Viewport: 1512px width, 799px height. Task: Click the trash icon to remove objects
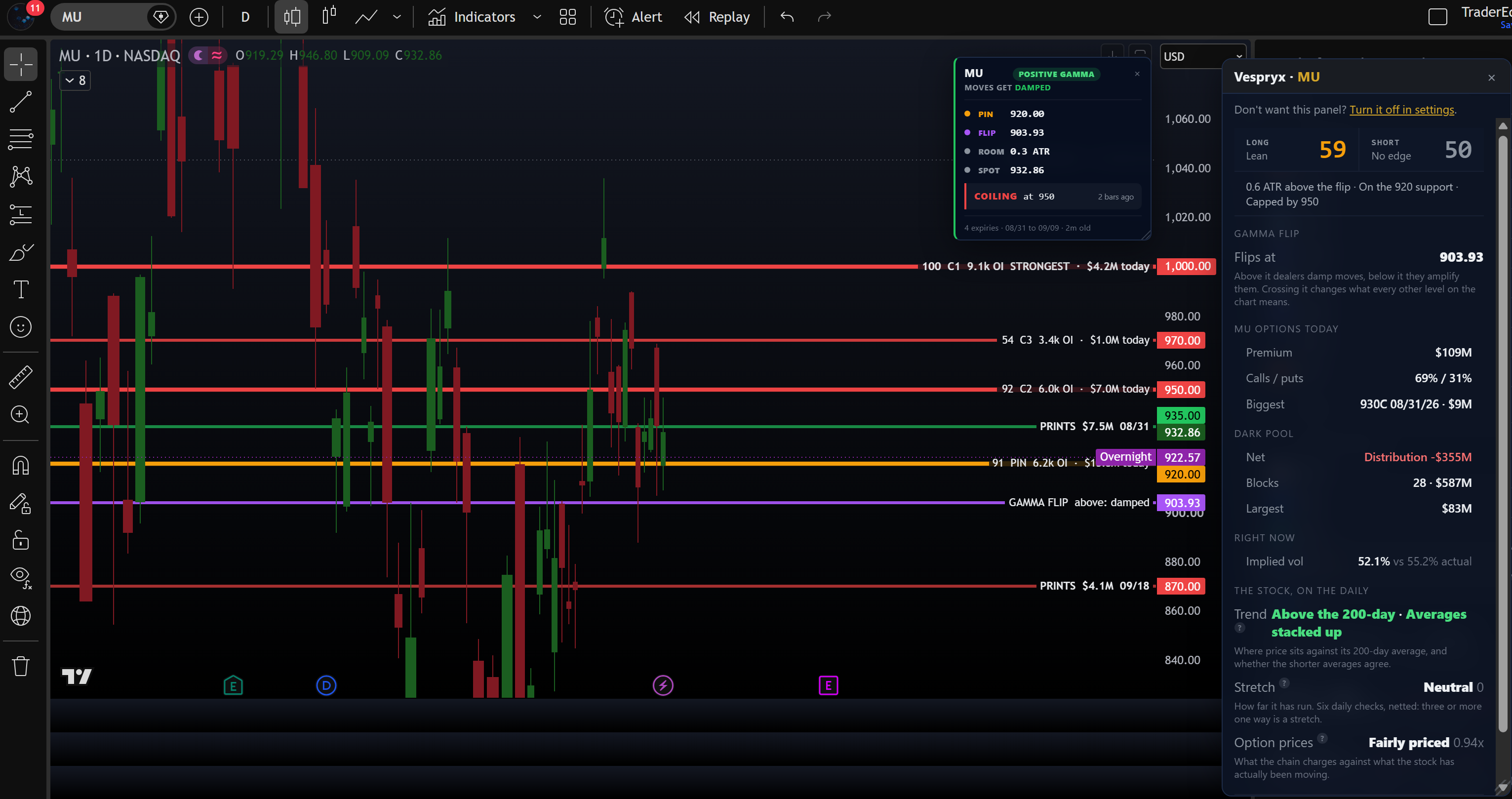(x=21, y=666)
